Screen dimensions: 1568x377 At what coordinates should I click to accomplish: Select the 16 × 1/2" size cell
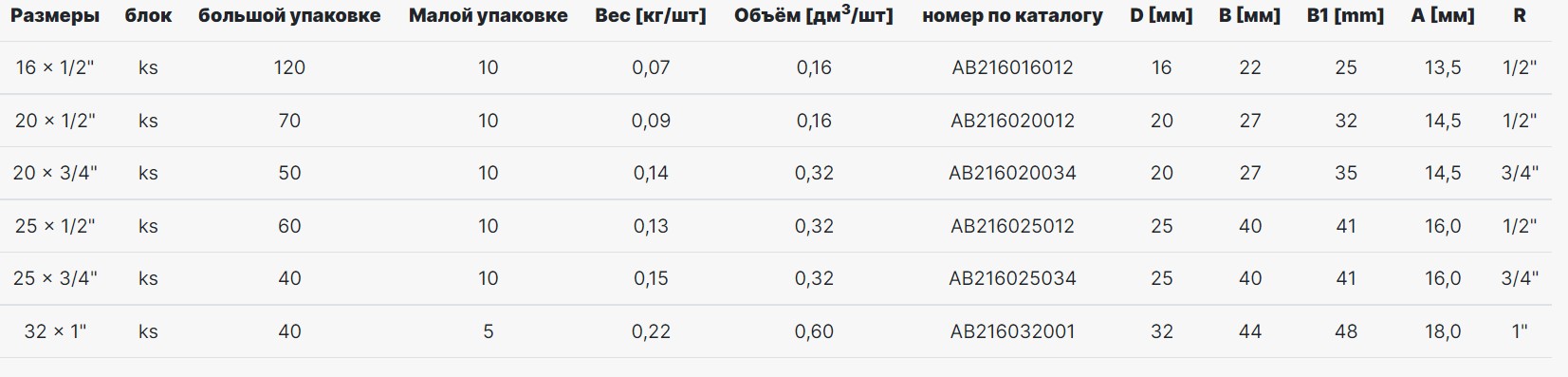coord(55,67)
